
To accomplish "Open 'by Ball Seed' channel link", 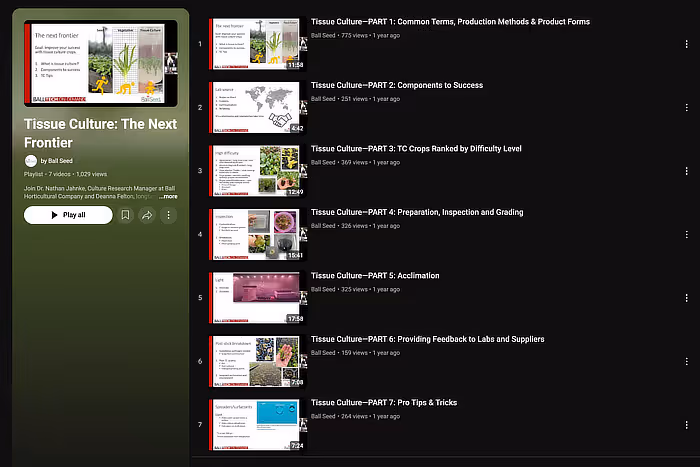I will click(x=56, y=161).
